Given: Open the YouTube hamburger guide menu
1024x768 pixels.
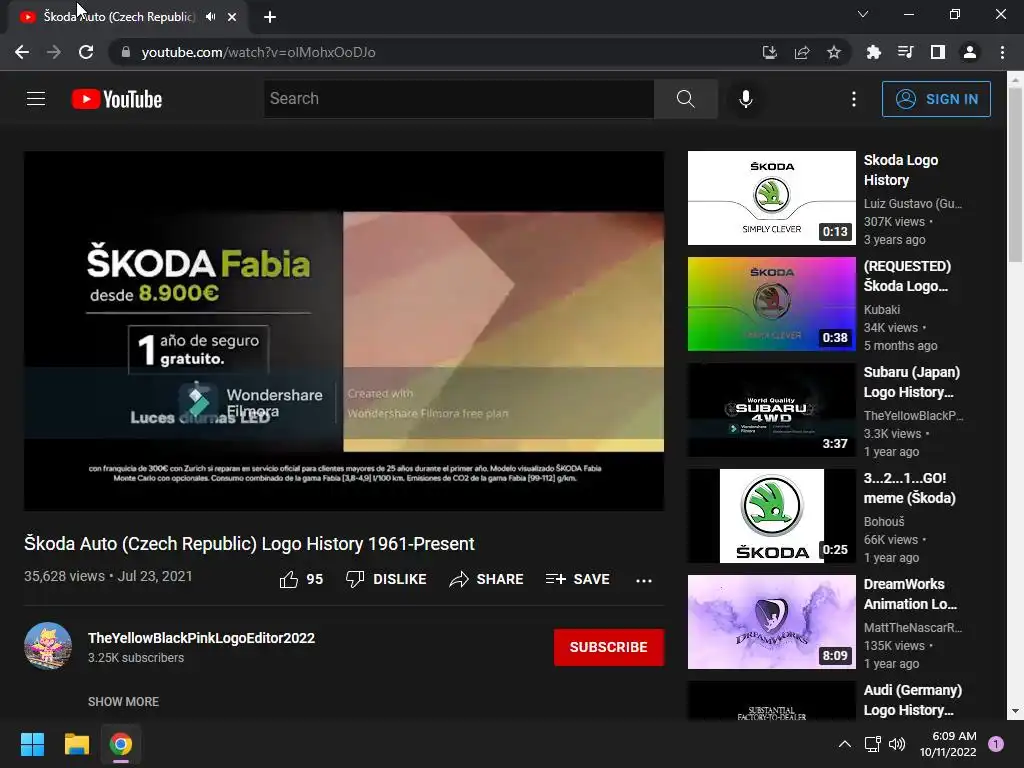Looking at the screenshot, I should pyautogui.click(x=36, y=99).
